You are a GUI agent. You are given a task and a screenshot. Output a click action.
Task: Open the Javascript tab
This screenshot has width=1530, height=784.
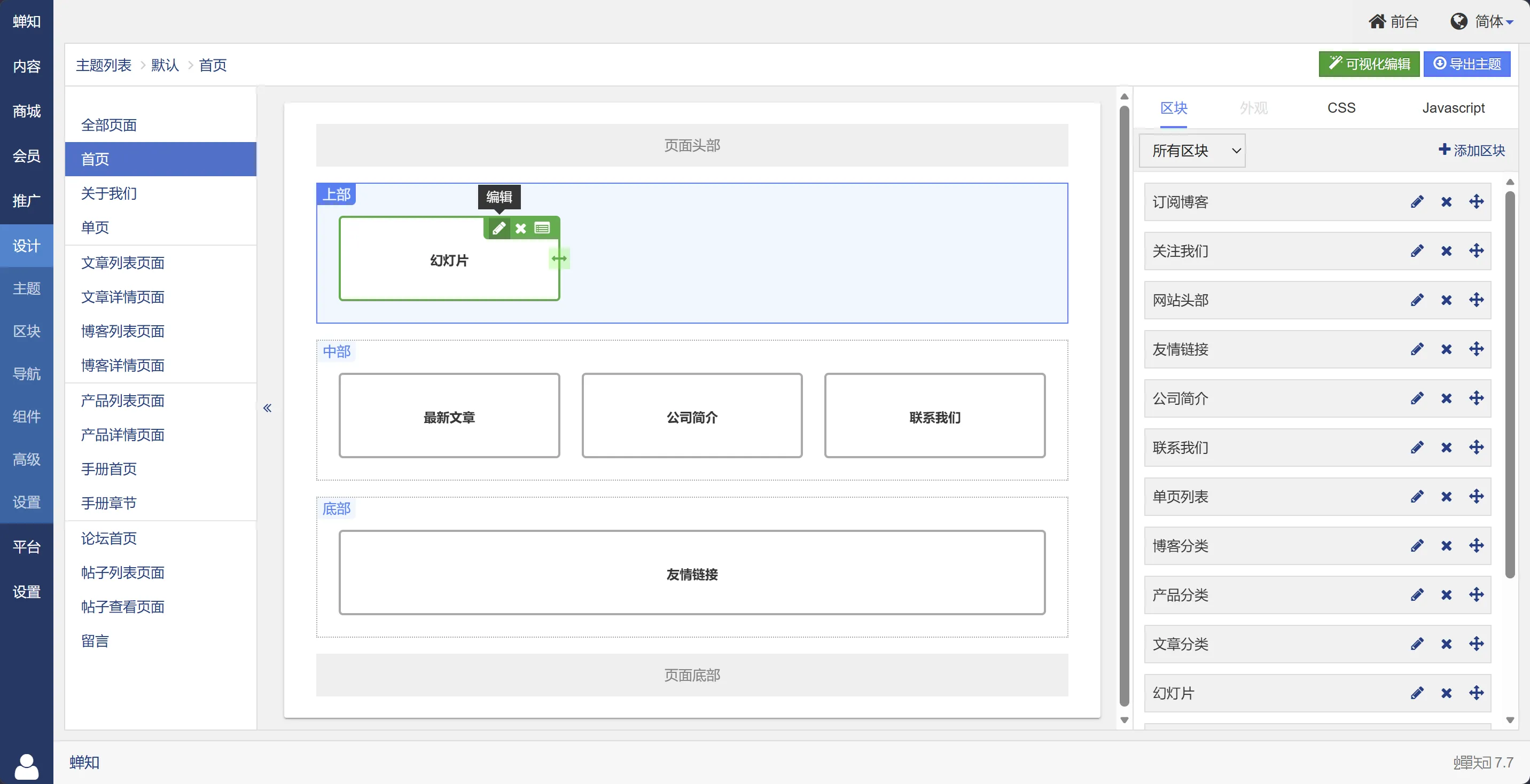pos(1454,107)
